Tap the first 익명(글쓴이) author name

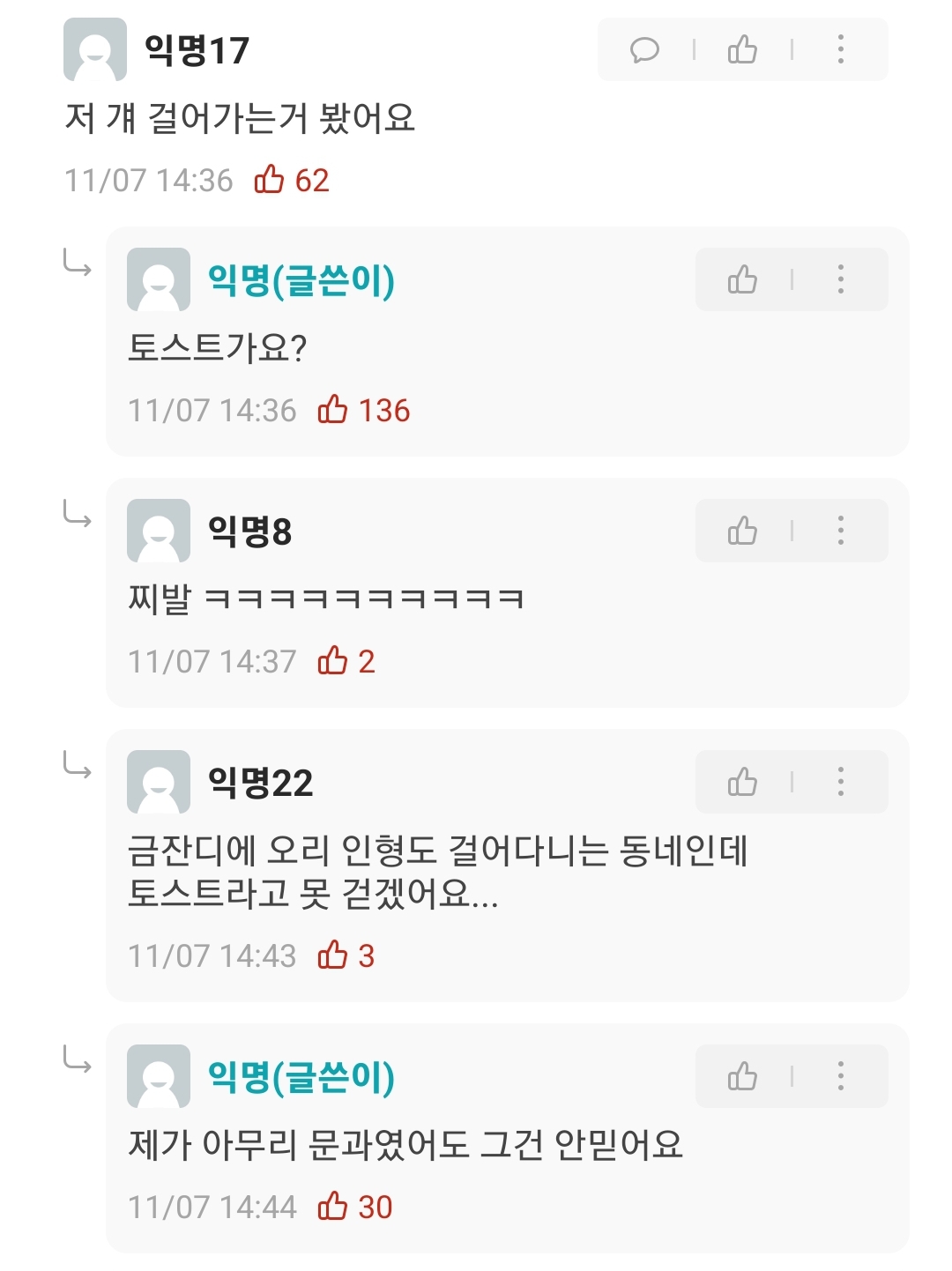pyautogui.click(x=301, y=280)
